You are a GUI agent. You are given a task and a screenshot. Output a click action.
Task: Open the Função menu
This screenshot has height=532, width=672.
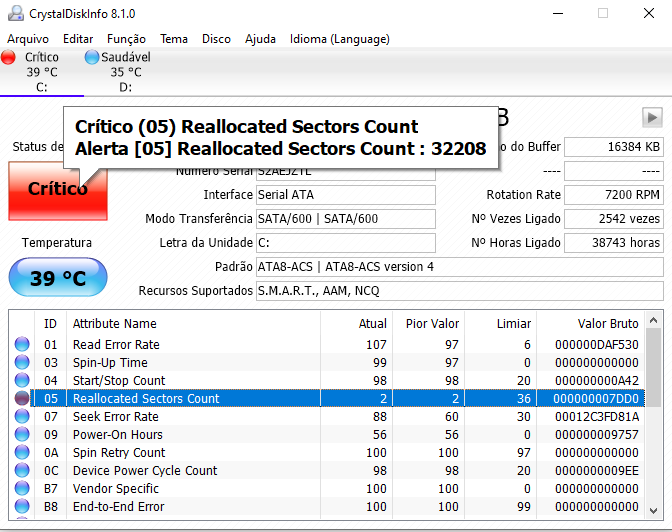click(x=126, y=39)
